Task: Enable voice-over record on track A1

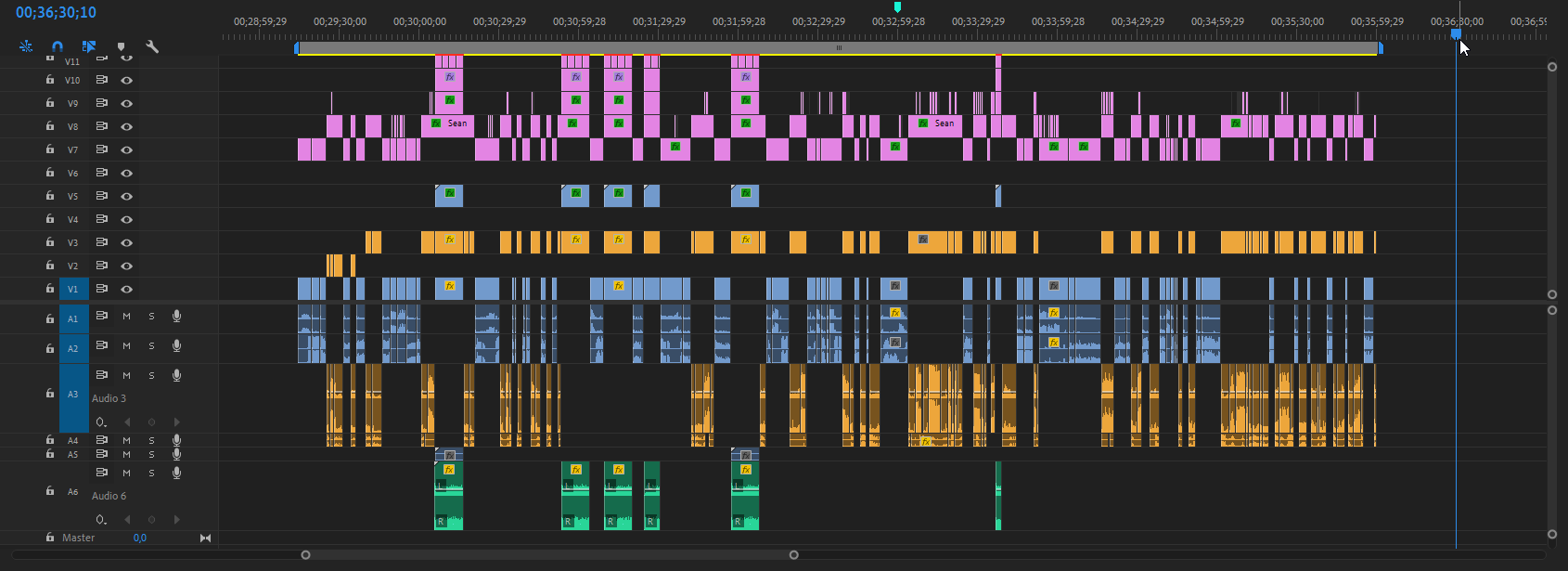Action: pos(176,317)
